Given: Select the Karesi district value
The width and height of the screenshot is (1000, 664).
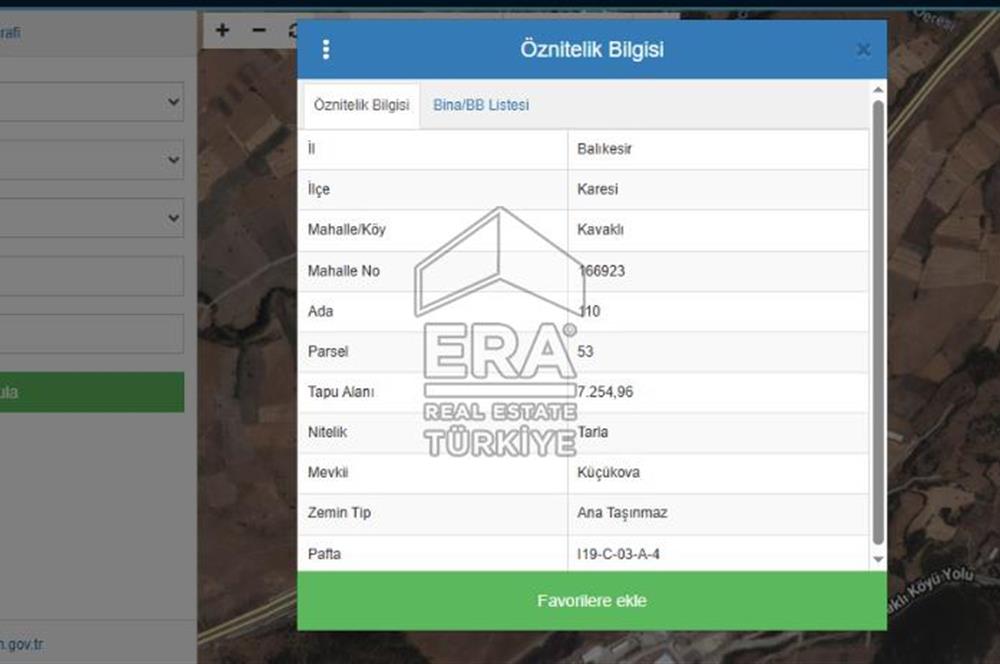Looking at the screenshot, I should [x=598, y=189].
